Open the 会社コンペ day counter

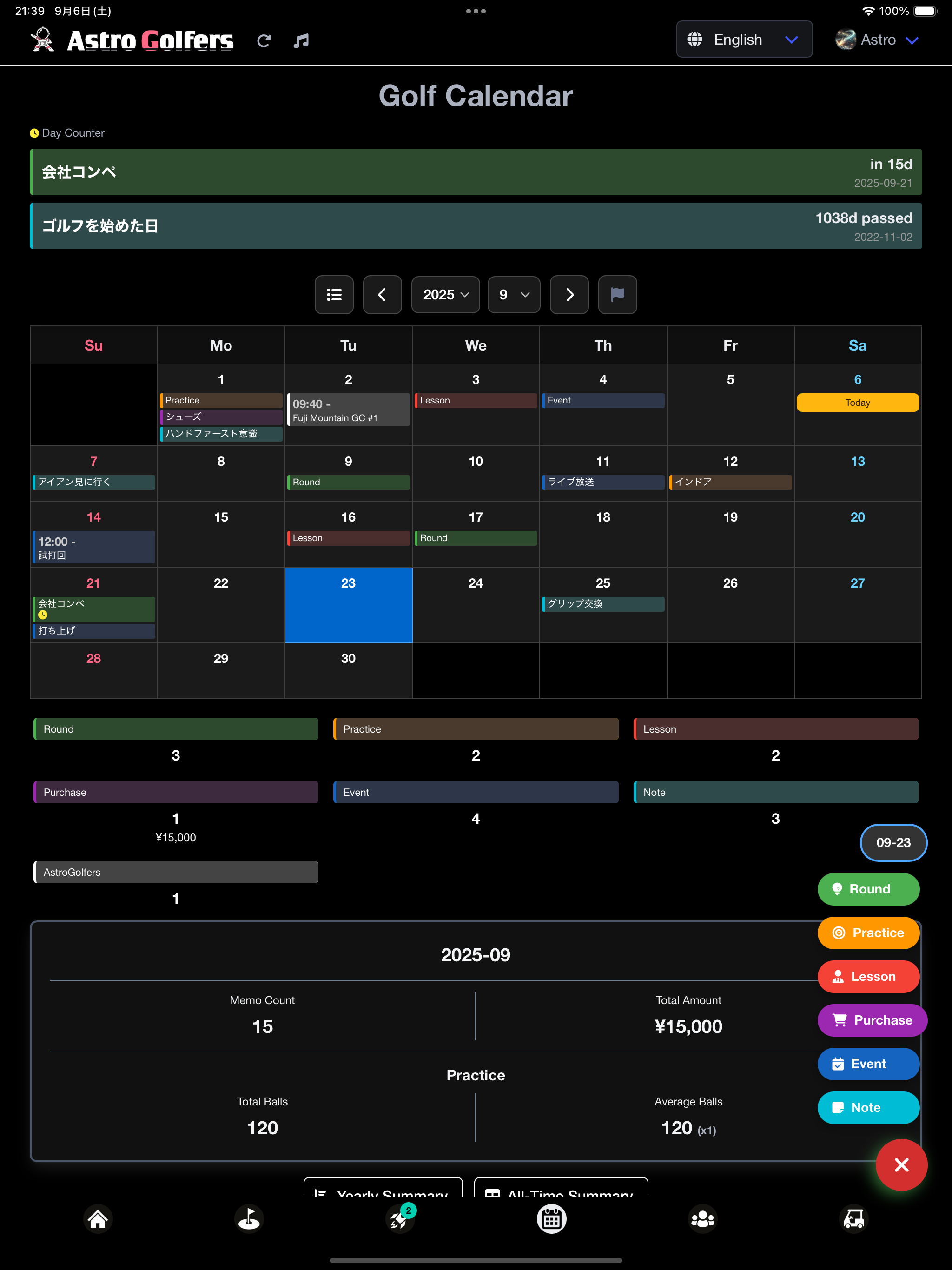coord(476,172)
